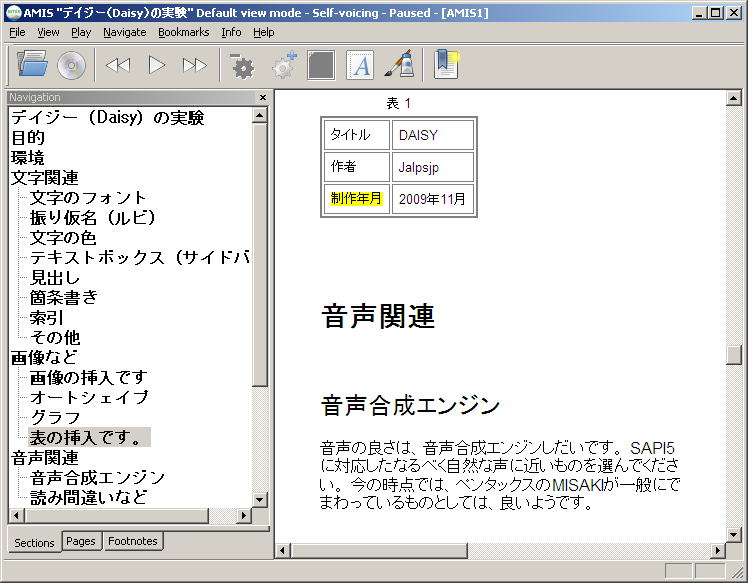Switch to the Footnotes tab
The image size is (748, 583).
point(133,541)
